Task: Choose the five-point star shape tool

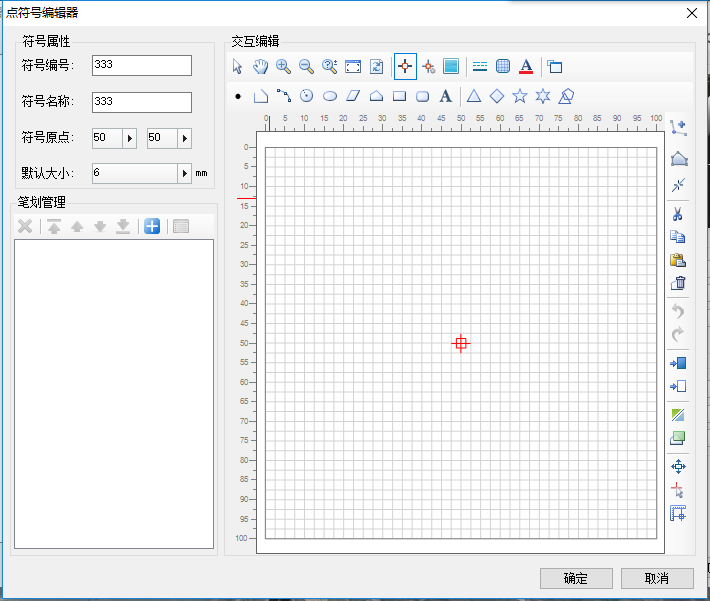Action: [x=520, y=97]
